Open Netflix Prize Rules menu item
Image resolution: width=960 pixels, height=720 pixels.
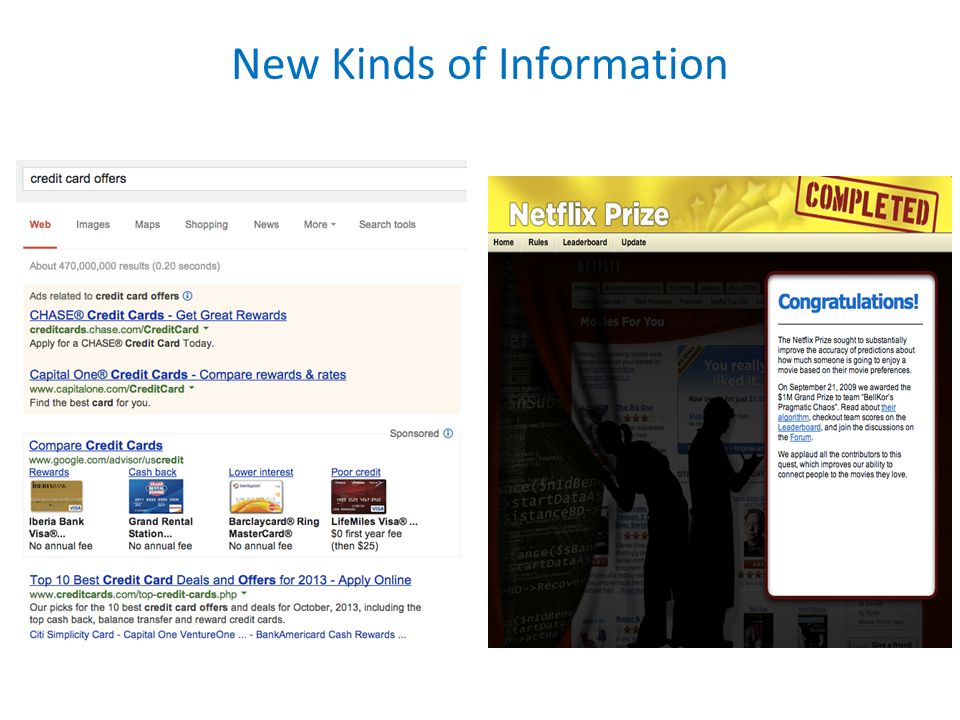538,242
